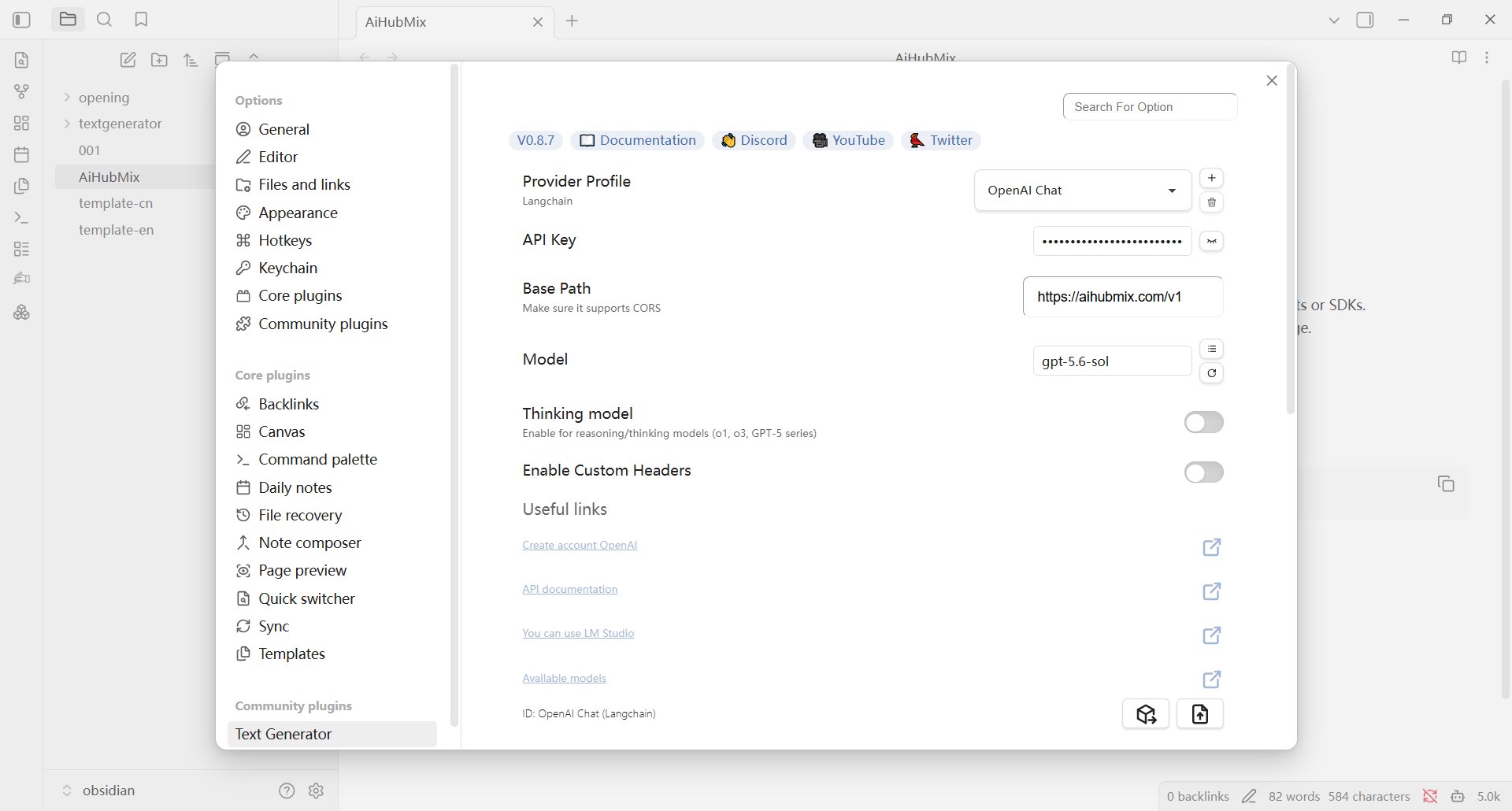Viewport: 1512px width, 811px height.
Task: Open canvas icon in the left ribbon
Action: coord(22,123)
